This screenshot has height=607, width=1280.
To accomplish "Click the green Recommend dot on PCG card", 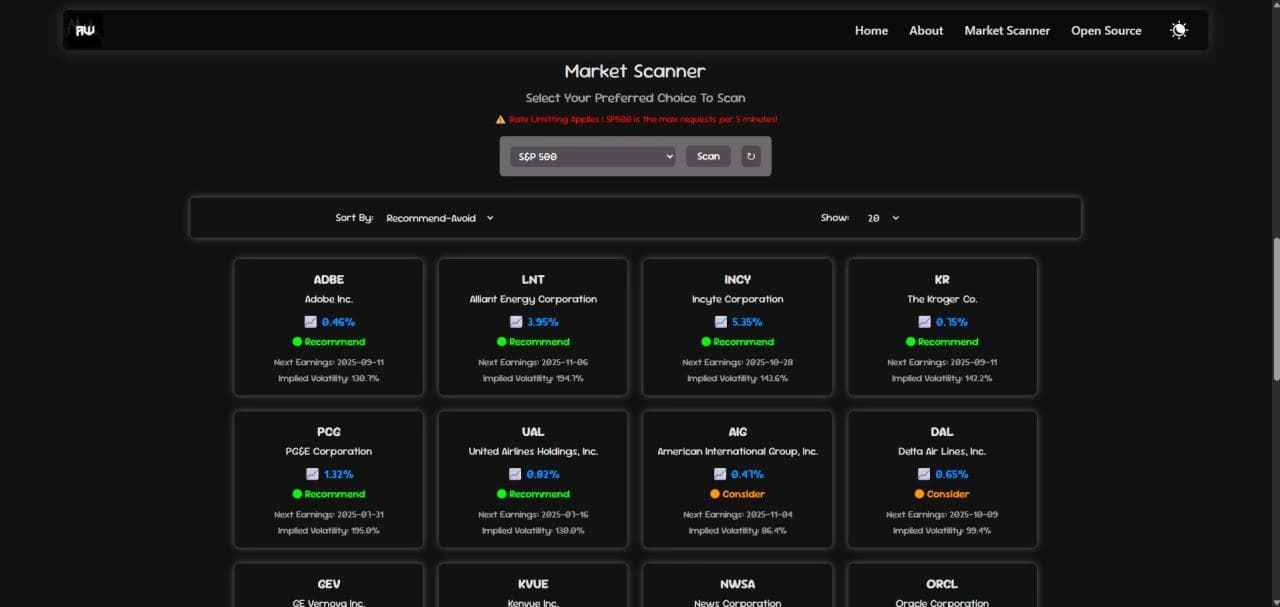I will click(x=297, y=494).
